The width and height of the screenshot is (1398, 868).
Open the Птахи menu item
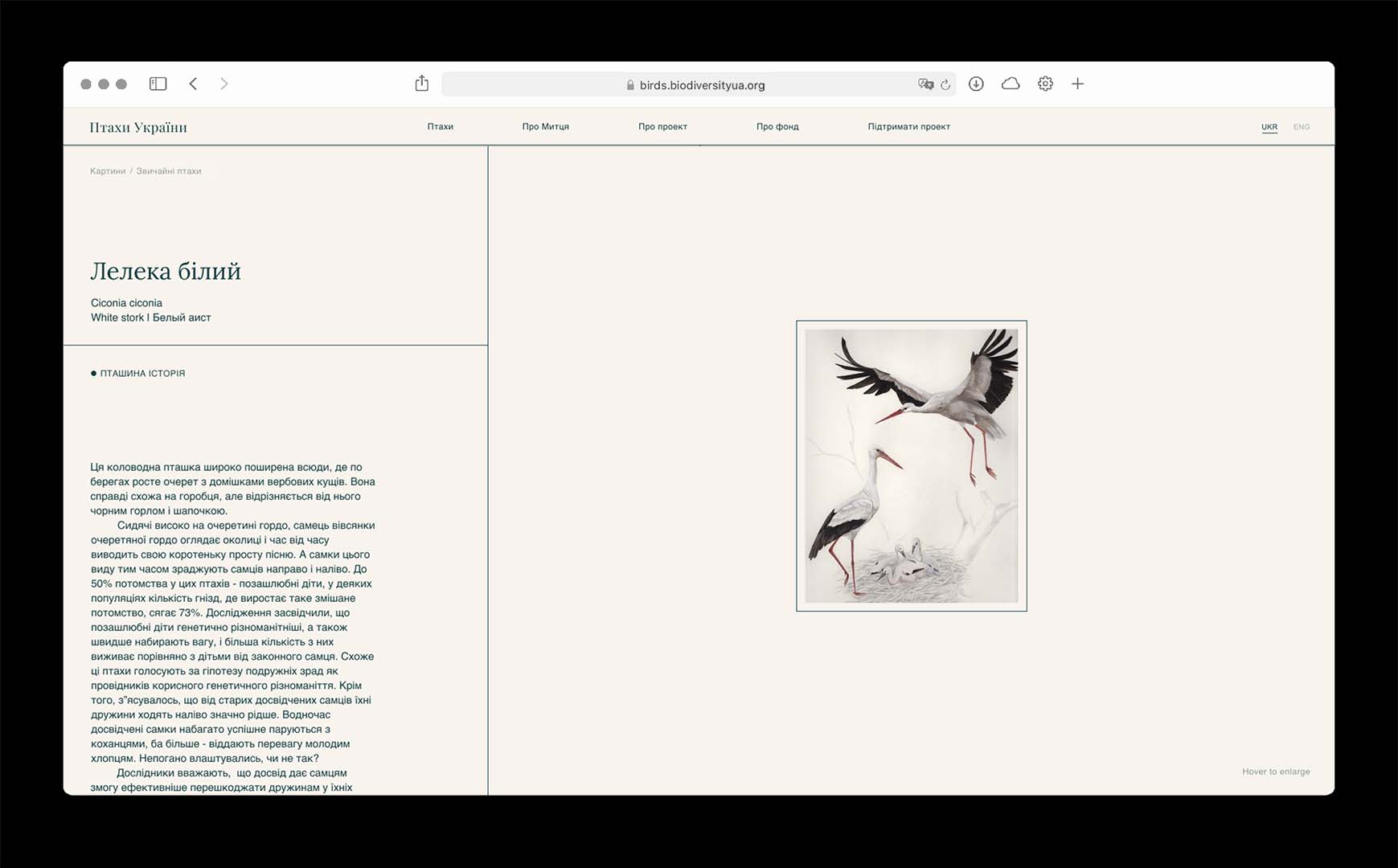point(441,126)
